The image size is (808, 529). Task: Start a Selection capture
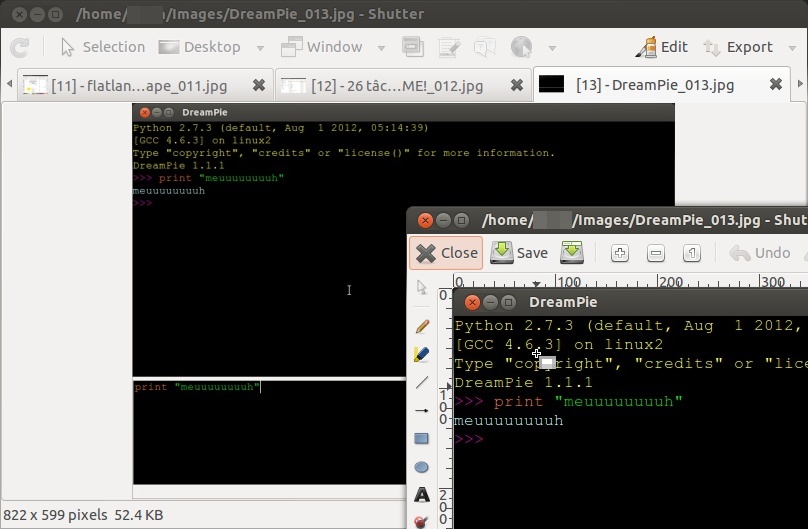click(x=103, y=47)
